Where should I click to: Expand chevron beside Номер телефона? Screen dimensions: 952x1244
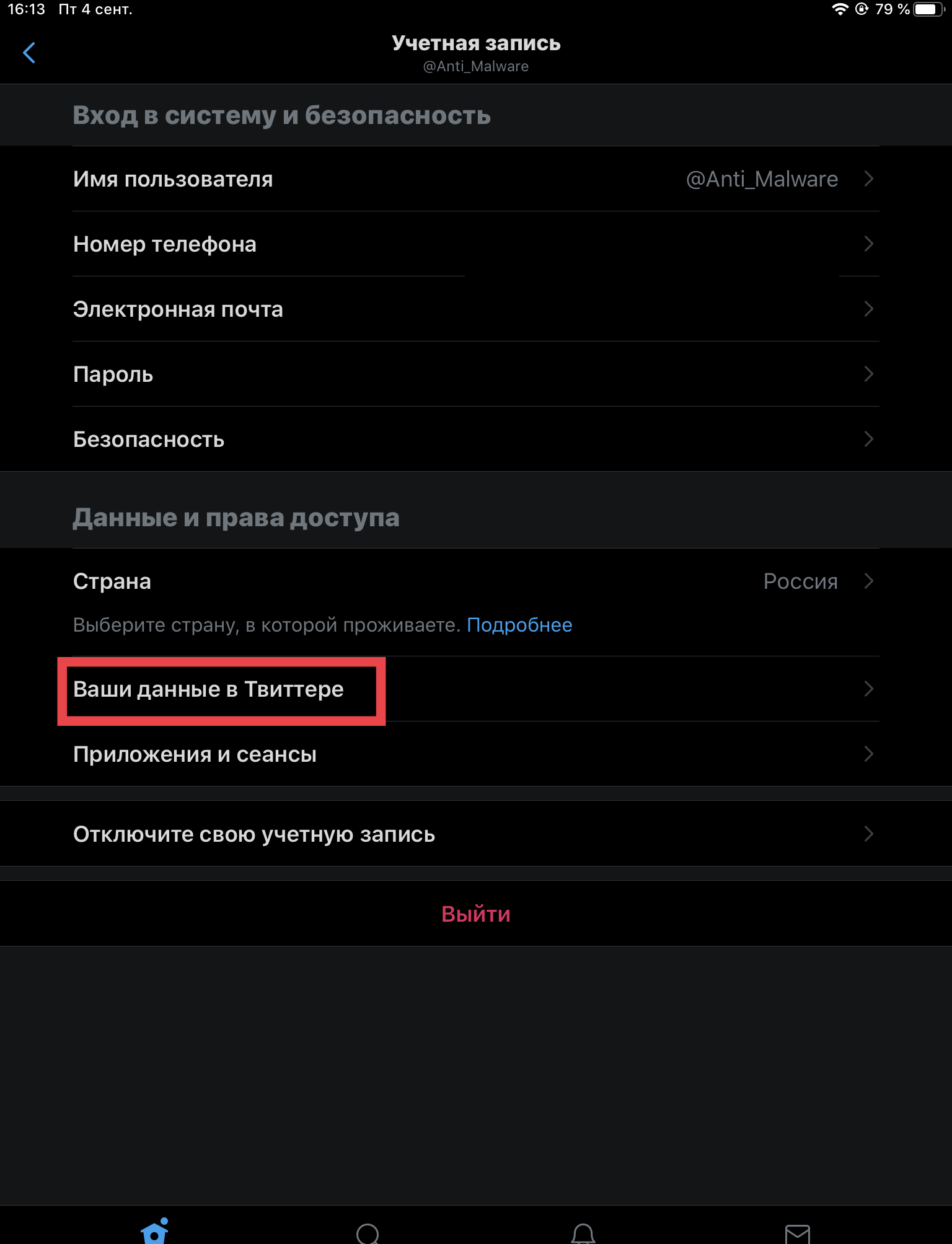(868, 244)
